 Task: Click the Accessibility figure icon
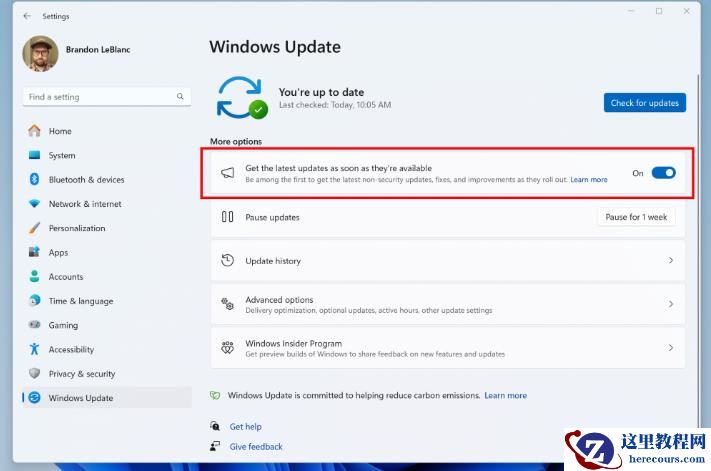click(x=34, y=349)
